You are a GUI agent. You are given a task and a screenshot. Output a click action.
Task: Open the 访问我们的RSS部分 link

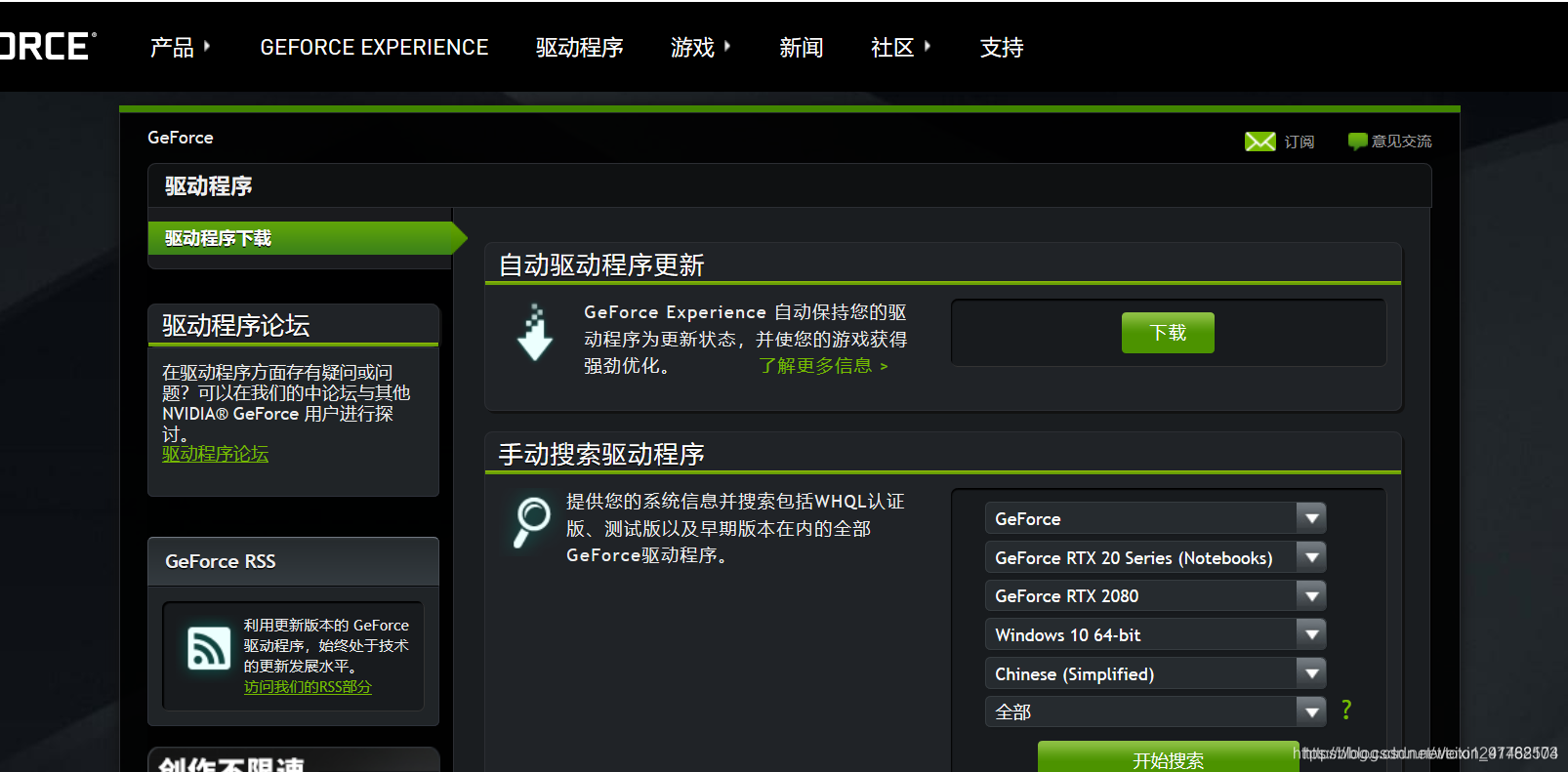[x=308, y=687]
